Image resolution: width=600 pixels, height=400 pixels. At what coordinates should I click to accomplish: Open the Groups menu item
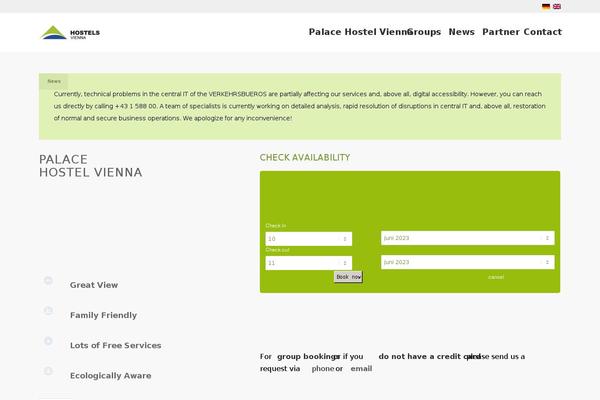coord(424,32)
